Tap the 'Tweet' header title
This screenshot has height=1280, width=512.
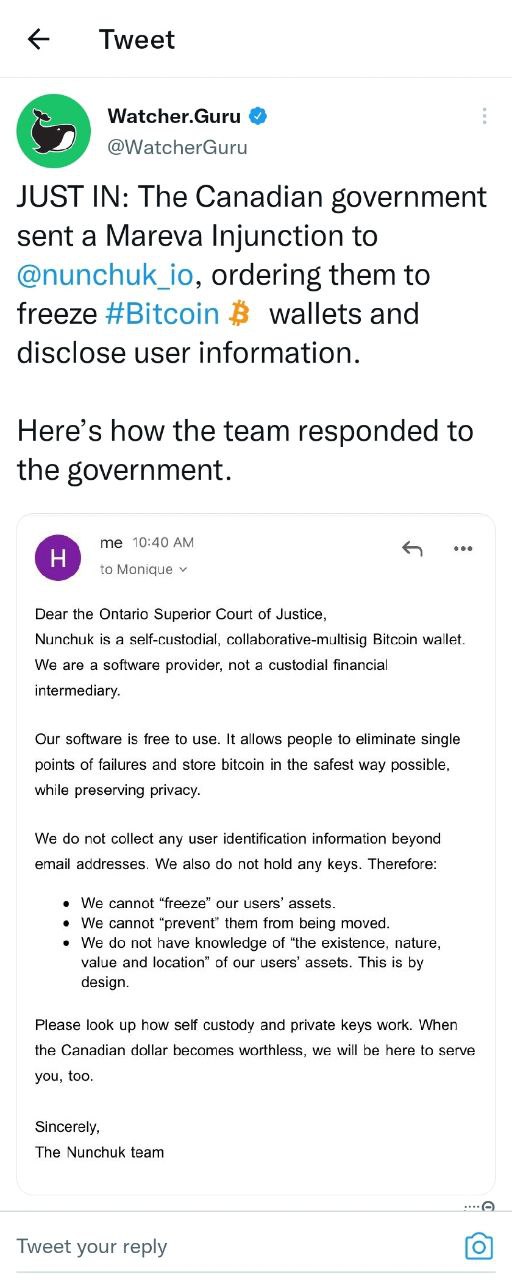coord(137,39)
